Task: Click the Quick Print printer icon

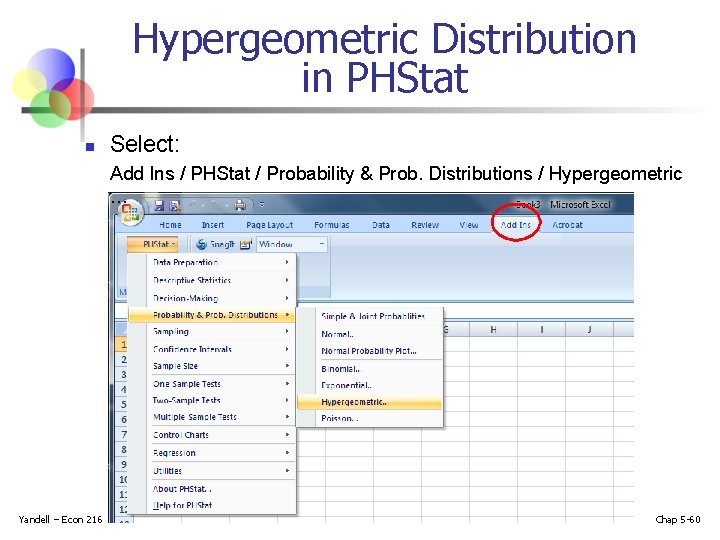Action: tap(240, 205)
